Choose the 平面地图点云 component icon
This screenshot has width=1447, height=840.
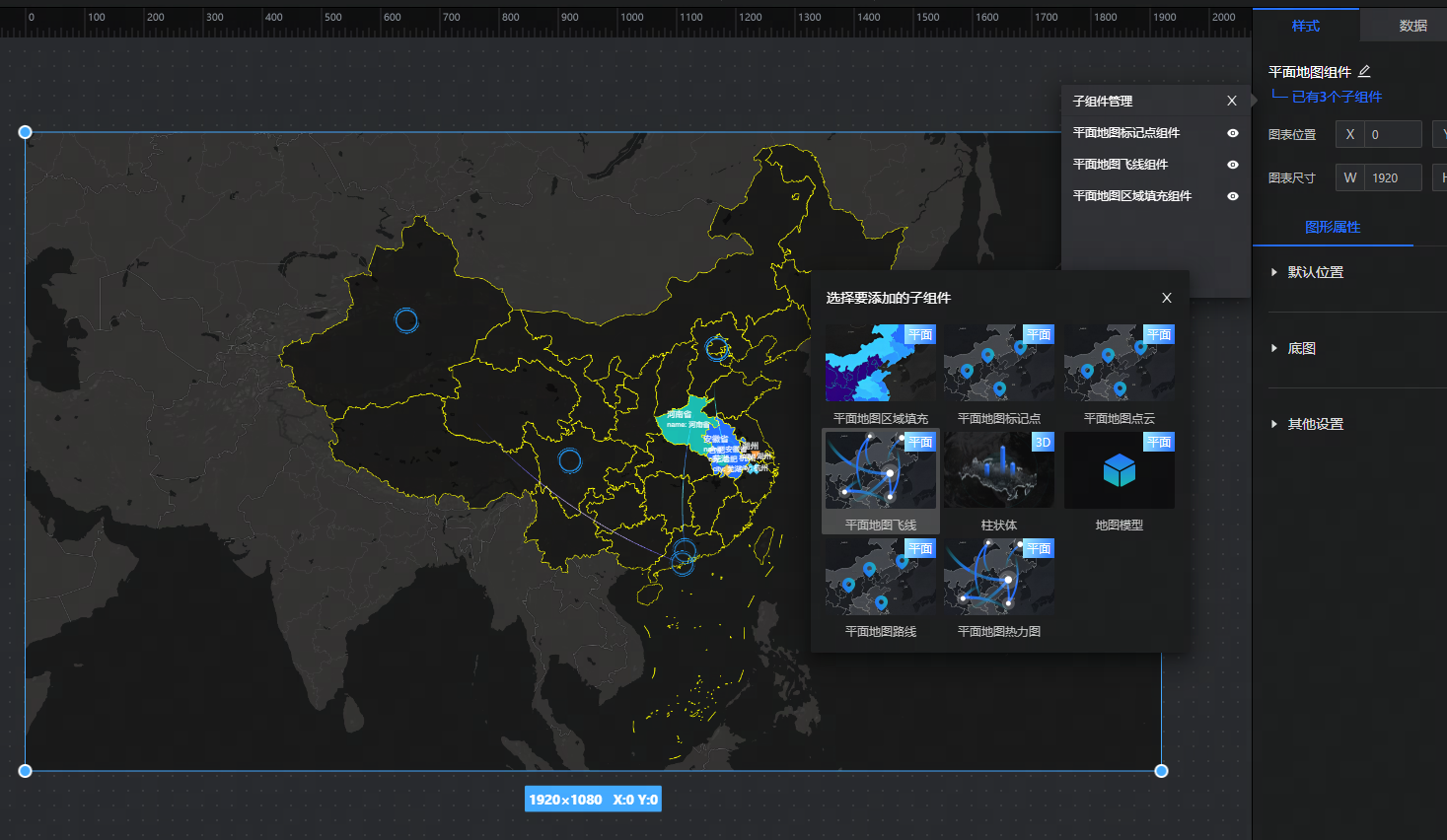(1119, 364)
